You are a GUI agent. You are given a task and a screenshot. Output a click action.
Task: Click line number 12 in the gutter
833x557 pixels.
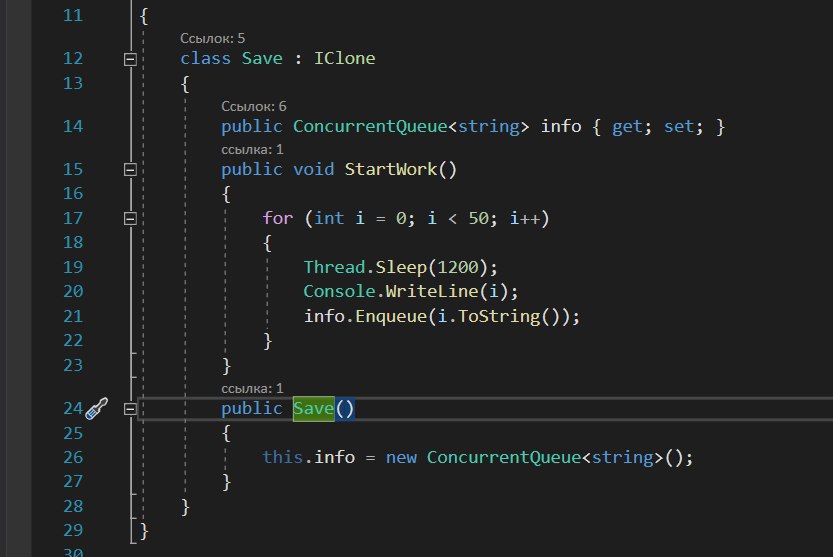click(73, 58)
